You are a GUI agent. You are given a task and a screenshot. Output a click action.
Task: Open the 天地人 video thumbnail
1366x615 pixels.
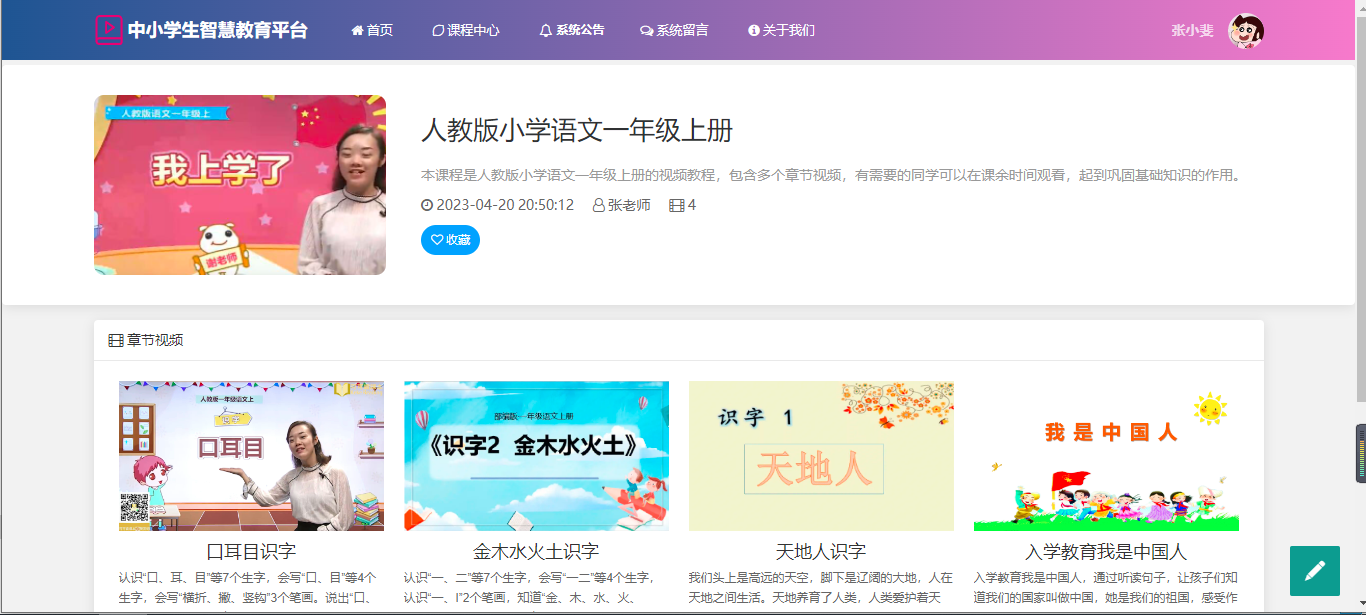click(821, 456)
